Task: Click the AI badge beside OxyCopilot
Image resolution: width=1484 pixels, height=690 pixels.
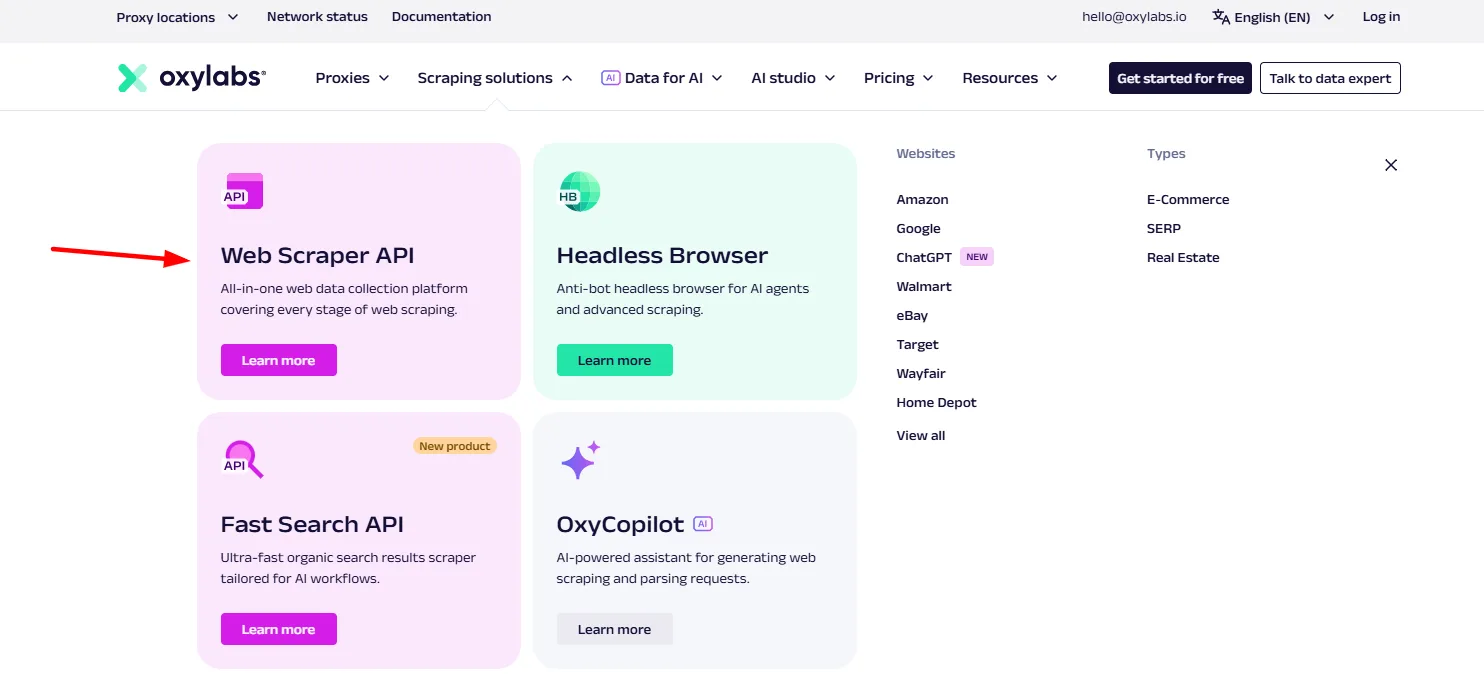Action: click(x=703, y=523)
